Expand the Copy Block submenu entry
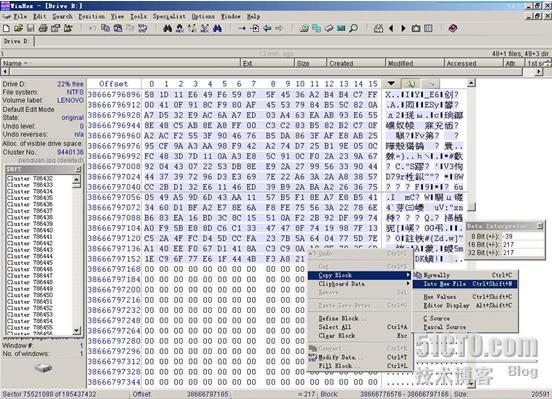 [x=359, y=275]
